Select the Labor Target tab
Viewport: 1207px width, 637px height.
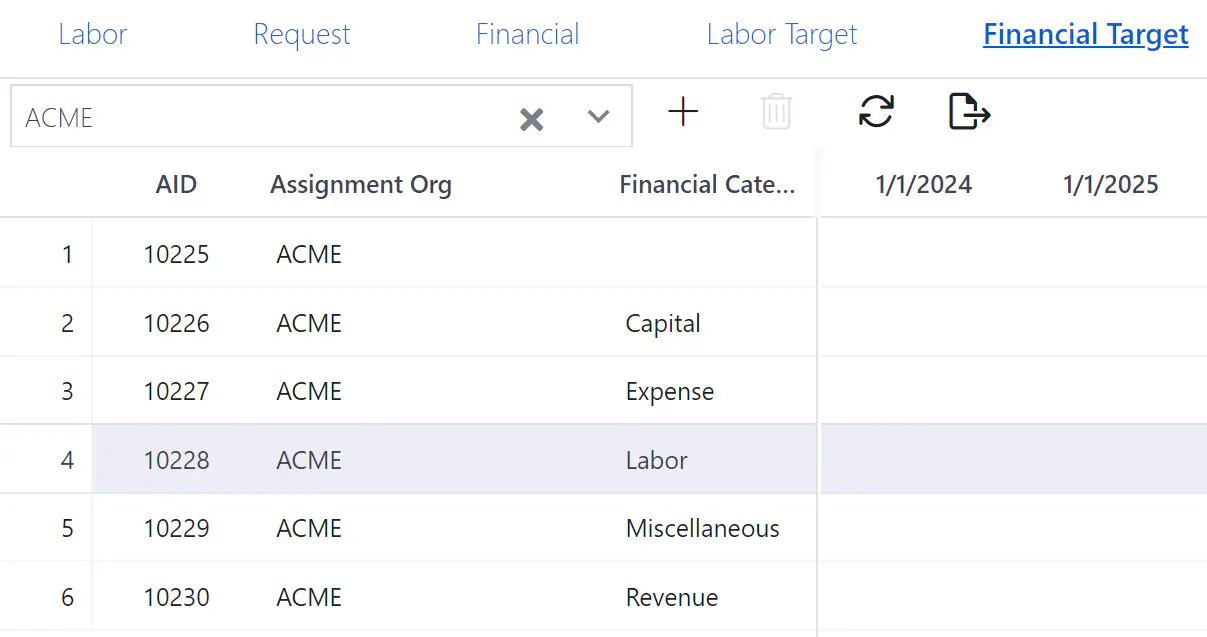click(782, 34)
